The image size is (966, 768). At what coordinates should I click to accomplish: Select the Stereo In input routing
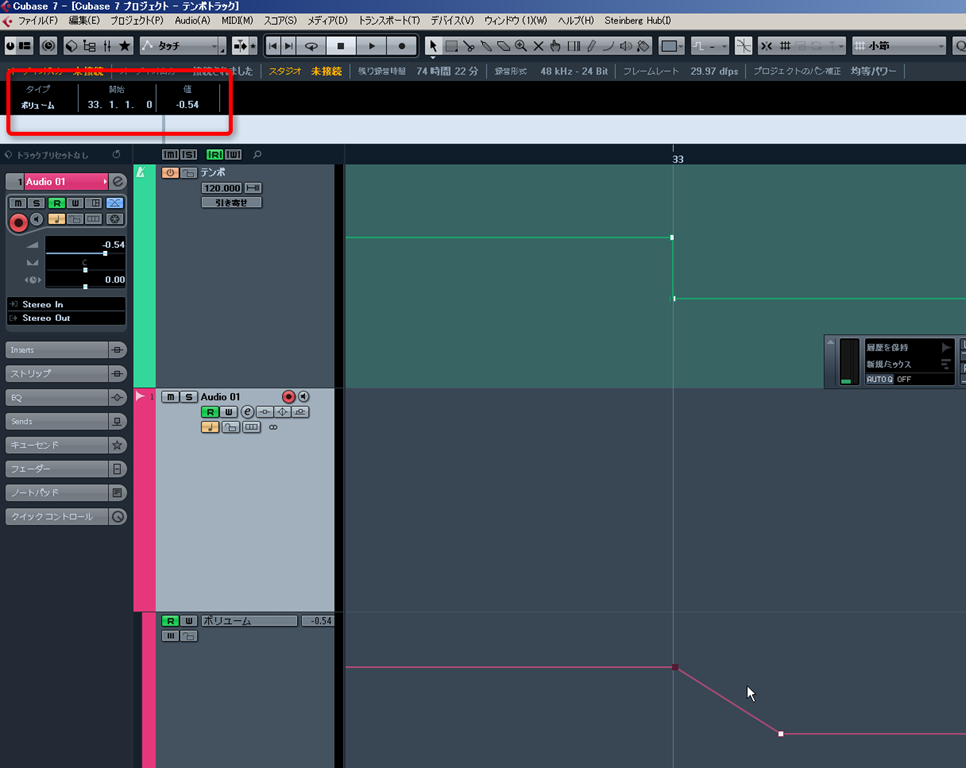pyautogui.click(x=67, y=304)
